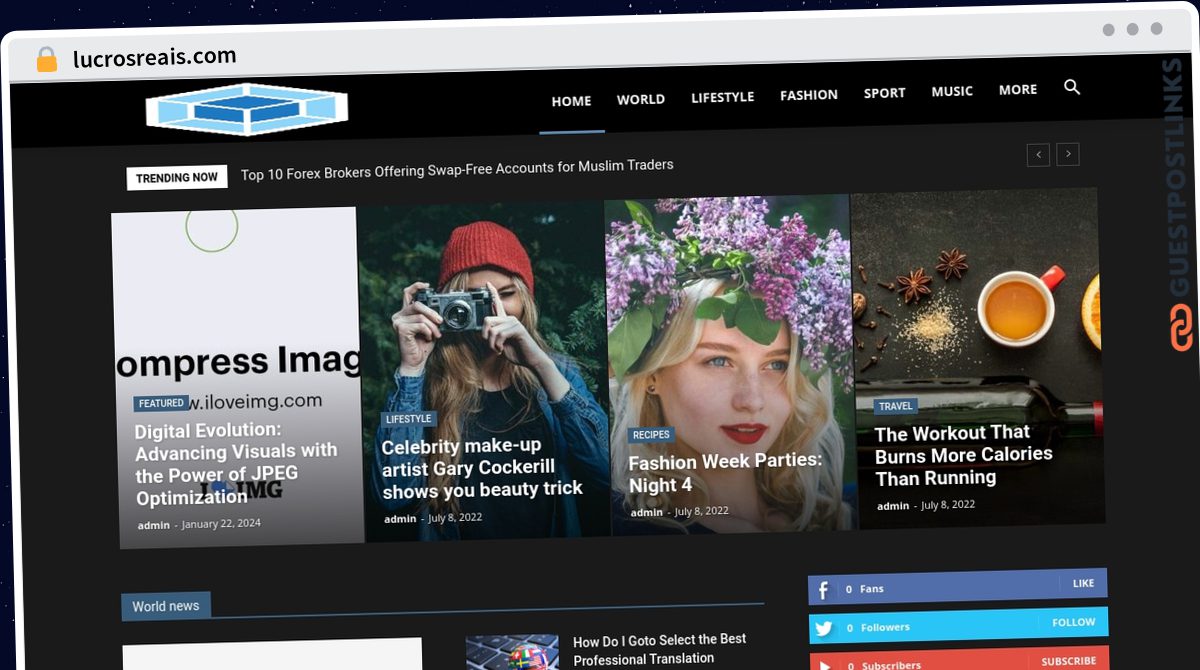
Task: Click admin author under Digital Evolution post
Action: 154,525
